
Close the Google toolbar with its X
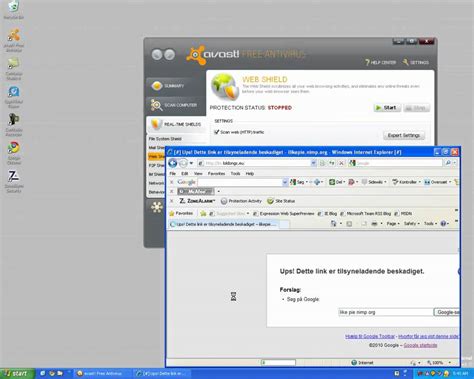pos(172,182)
